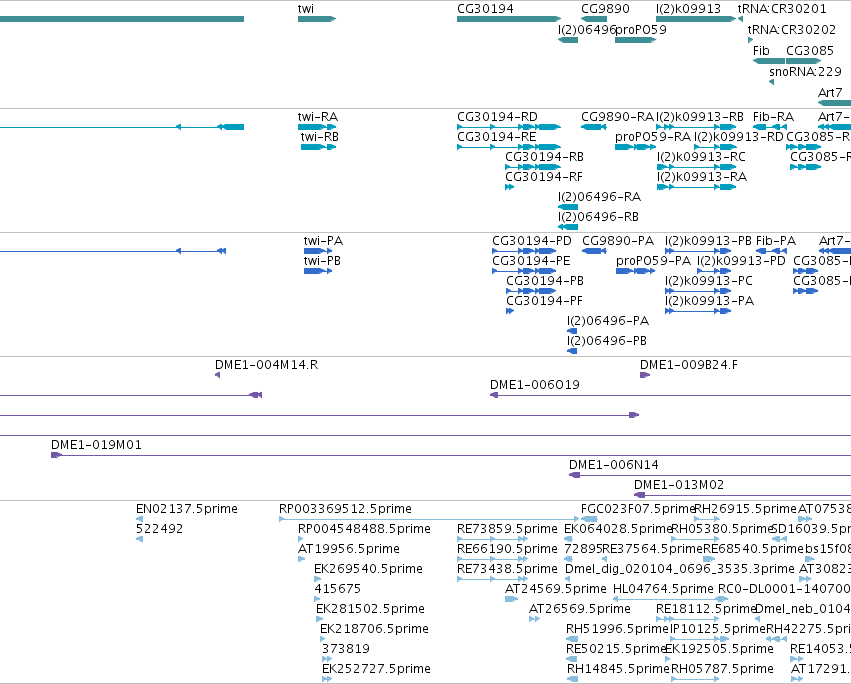Image resolution: width=851 pixels, height=684 pixels.
Task: Click the Fib gene label
Action: [x=761, y=50]
